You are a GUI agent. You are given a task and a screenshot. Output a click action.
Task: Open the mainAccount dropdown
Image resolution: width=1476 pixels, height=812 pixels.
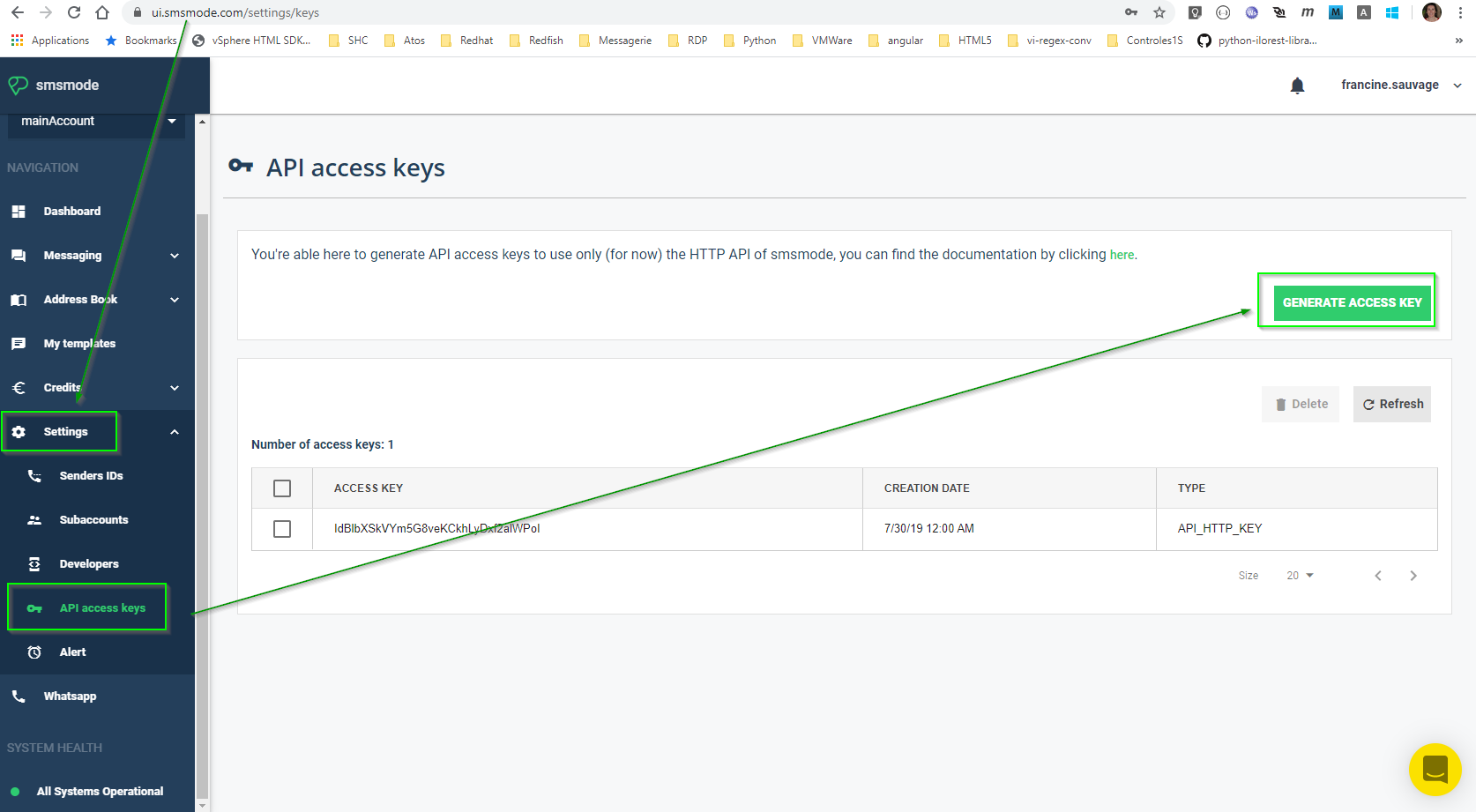pos(97,122)
